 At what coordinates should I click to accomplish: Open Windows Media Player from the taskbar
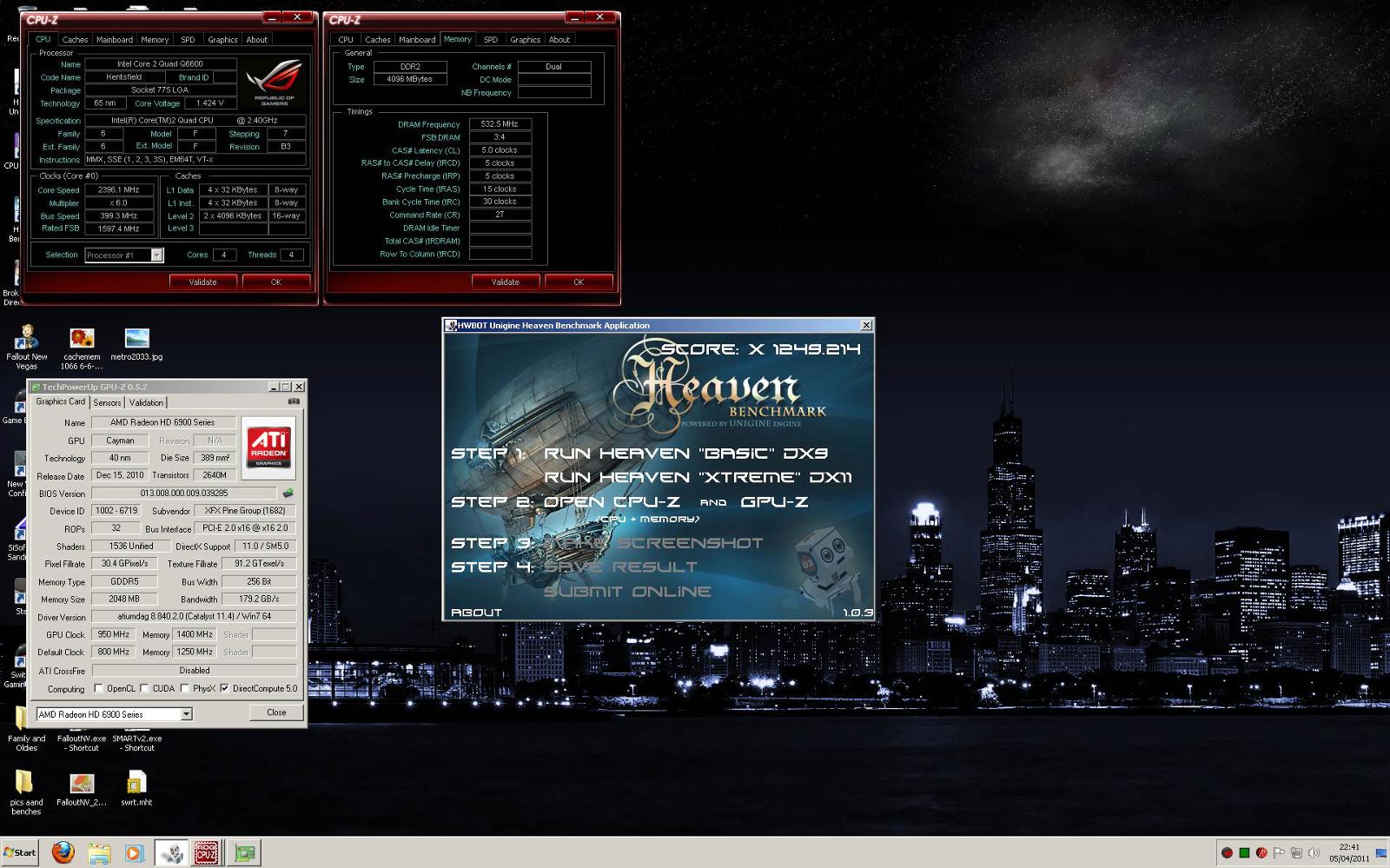click(135, 853)
